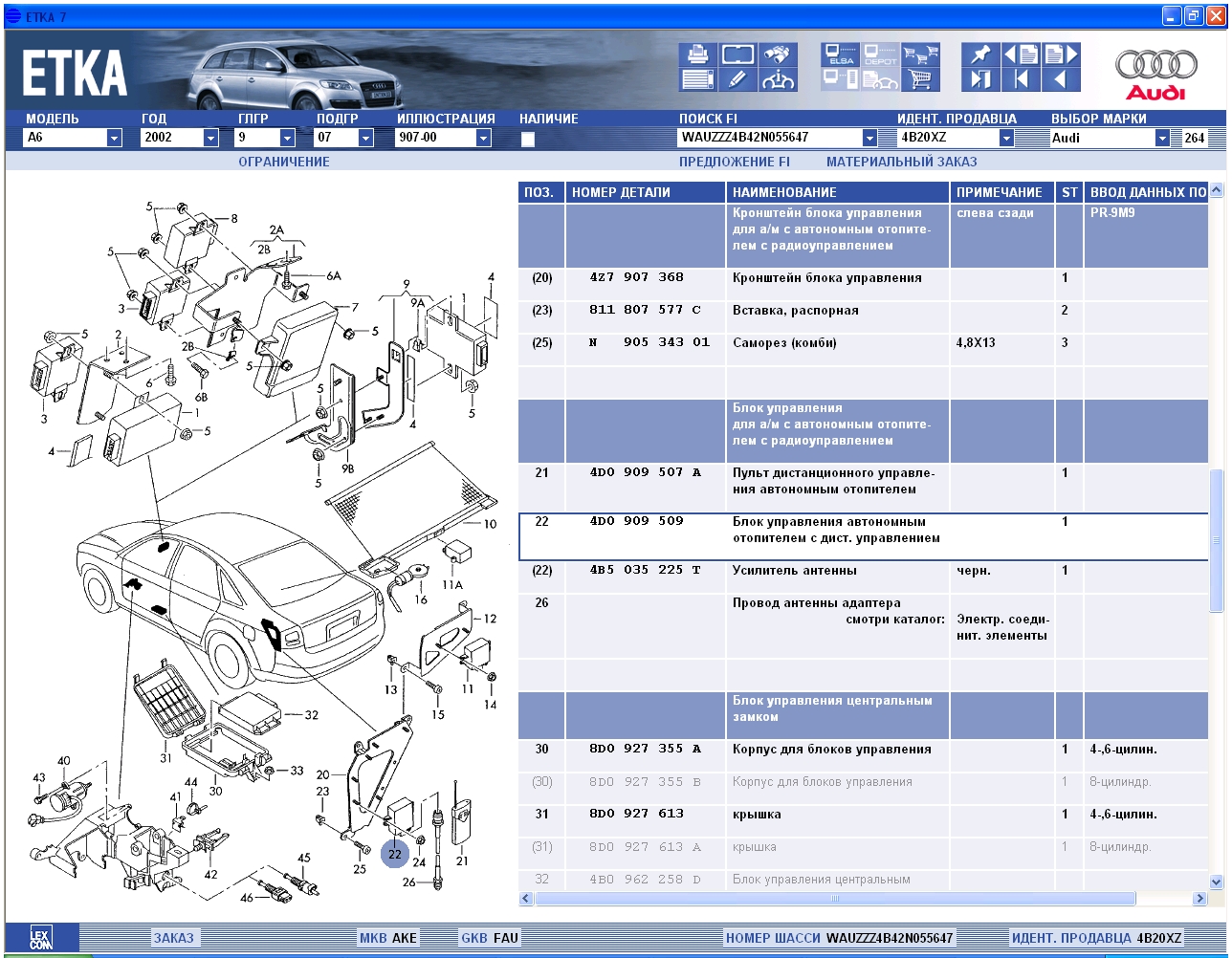1232x958 pixels.
Task: Expand the ГЛГР dropdown showing 9
Action: click(x=287, y=138)
